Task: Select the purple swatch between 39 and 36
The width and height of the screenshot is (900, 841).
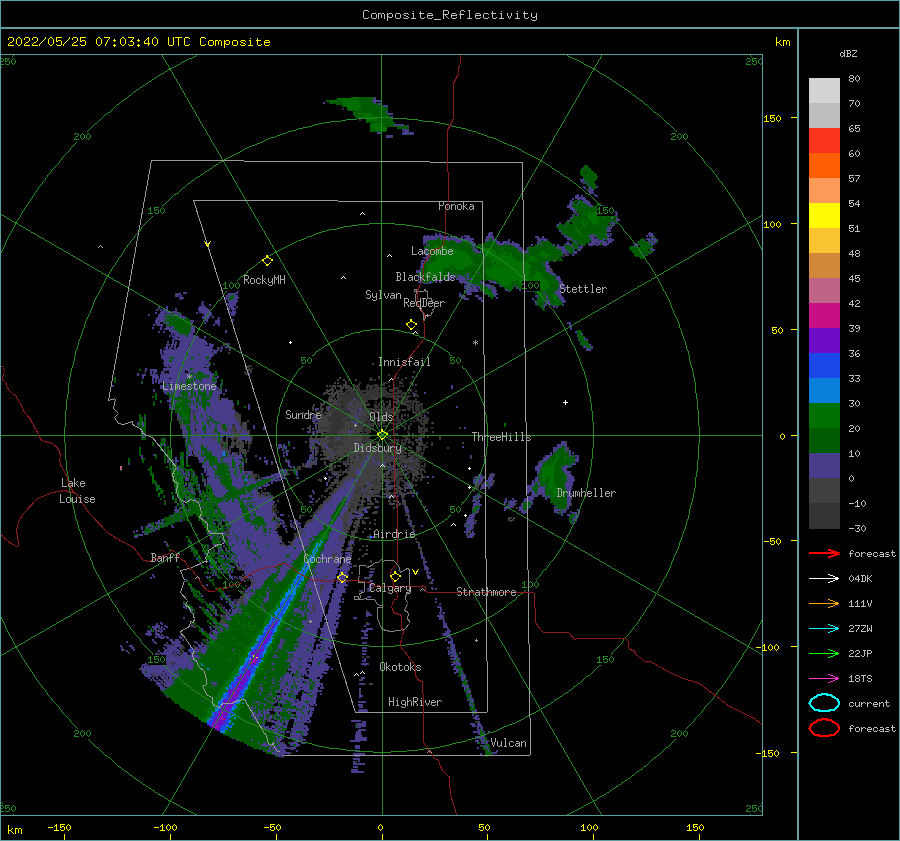Action: pos(824,340)
